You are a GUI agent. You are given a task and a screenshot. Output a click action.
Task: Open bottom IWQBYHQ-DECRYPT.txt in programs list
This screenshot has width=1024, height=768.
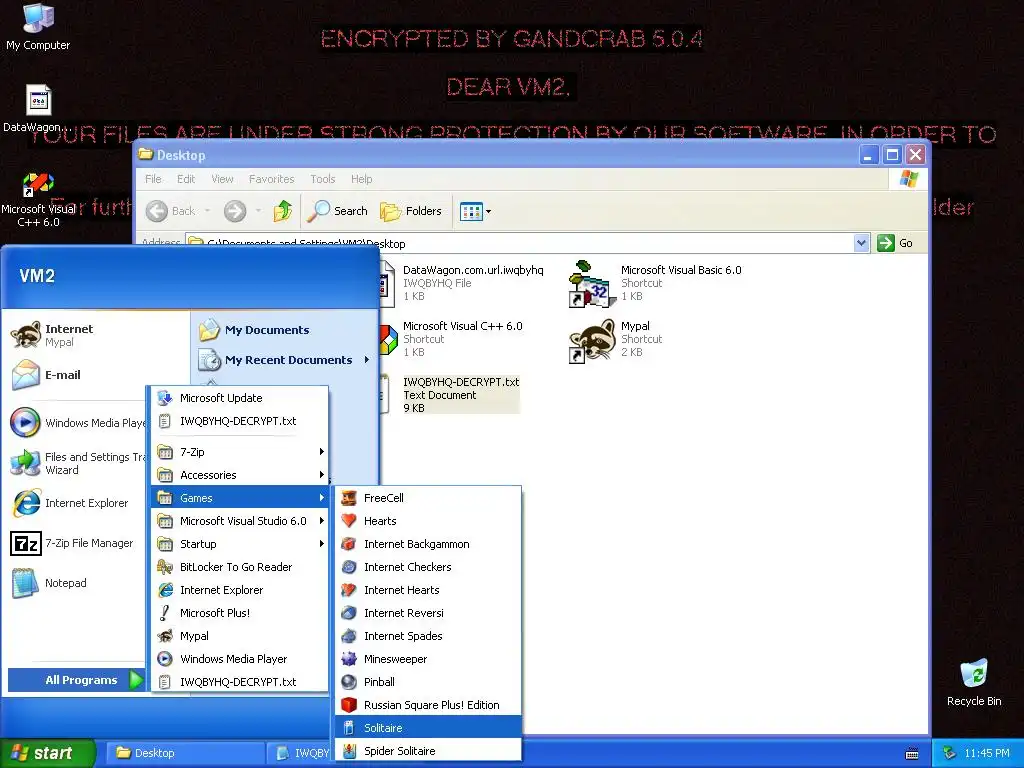coord(240,682)
